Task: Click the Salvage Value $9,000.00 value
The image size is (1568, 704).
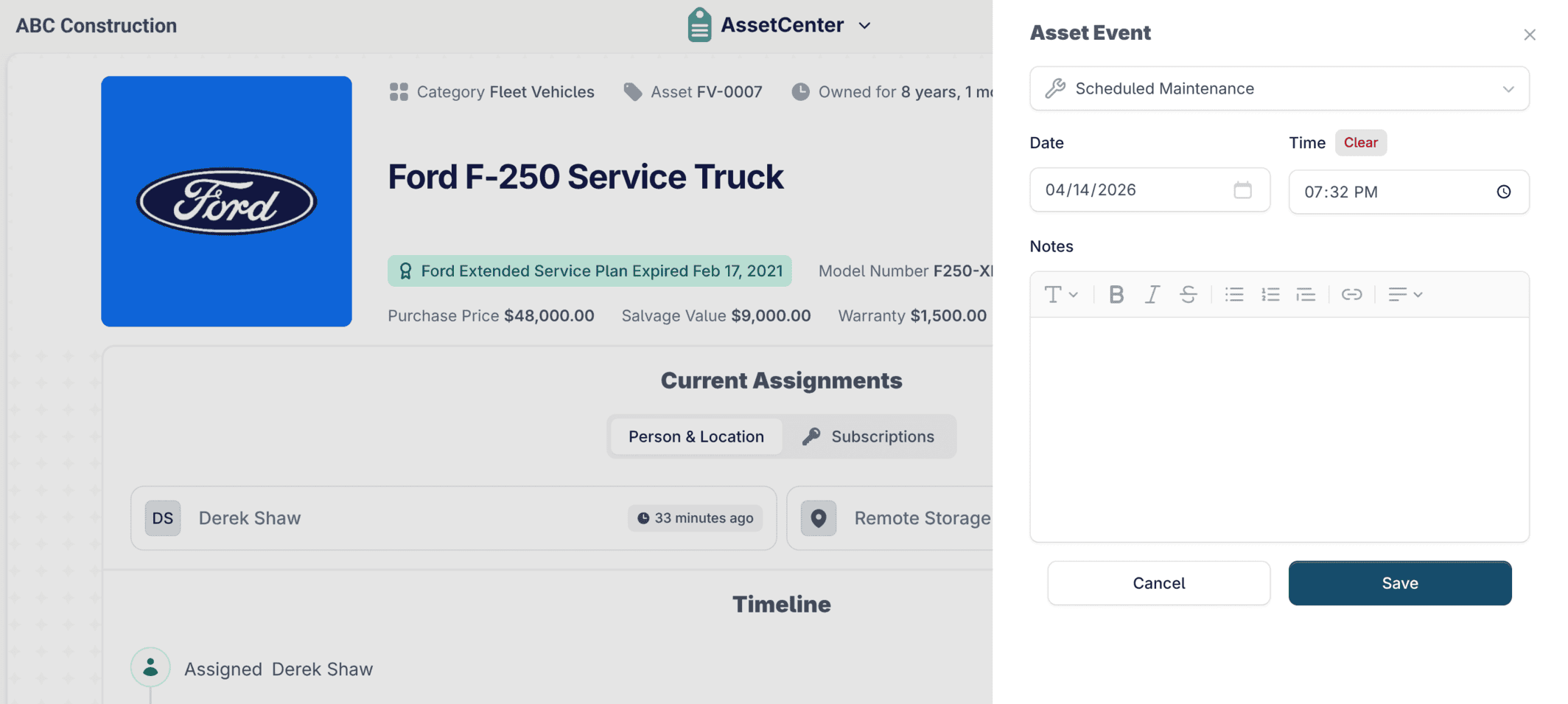Action: tap(771, 316)
